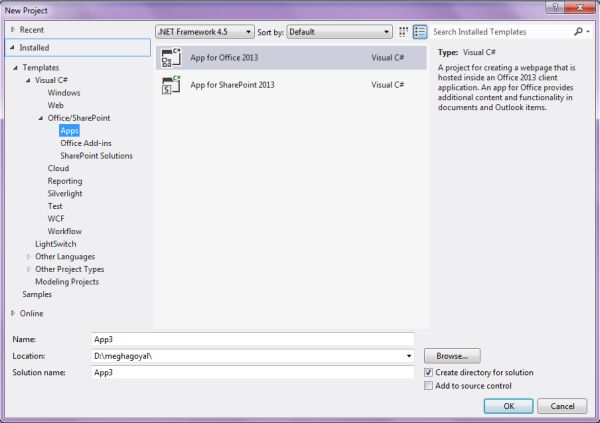The width and height of the screenshot is (600, 423).
Task: Collapse the Templates tree node
Action: tap(15, 68)
